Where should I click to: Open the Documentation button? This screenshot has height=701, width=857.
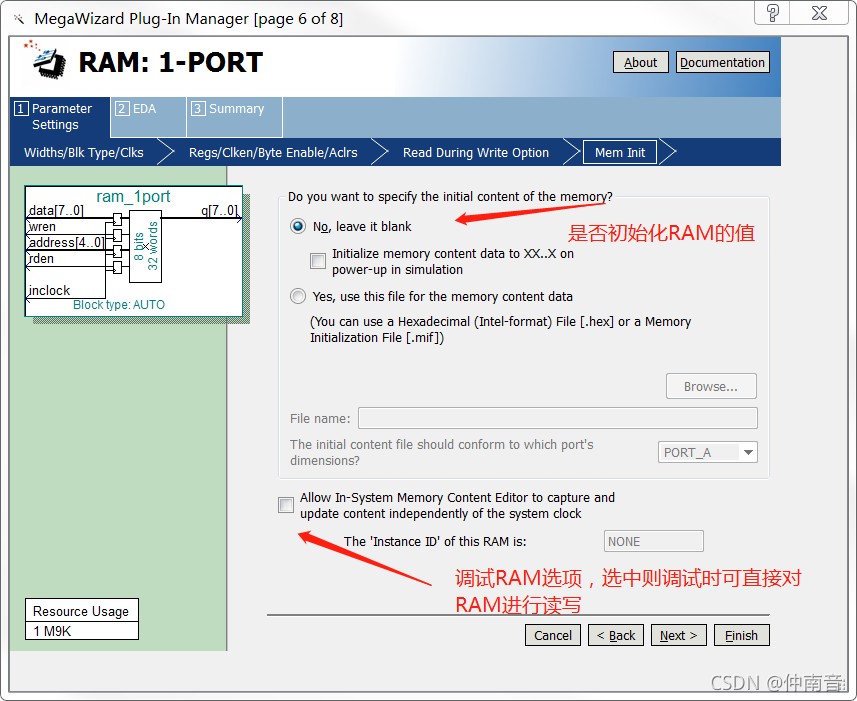pyautogui.click(x=723, y=62)
